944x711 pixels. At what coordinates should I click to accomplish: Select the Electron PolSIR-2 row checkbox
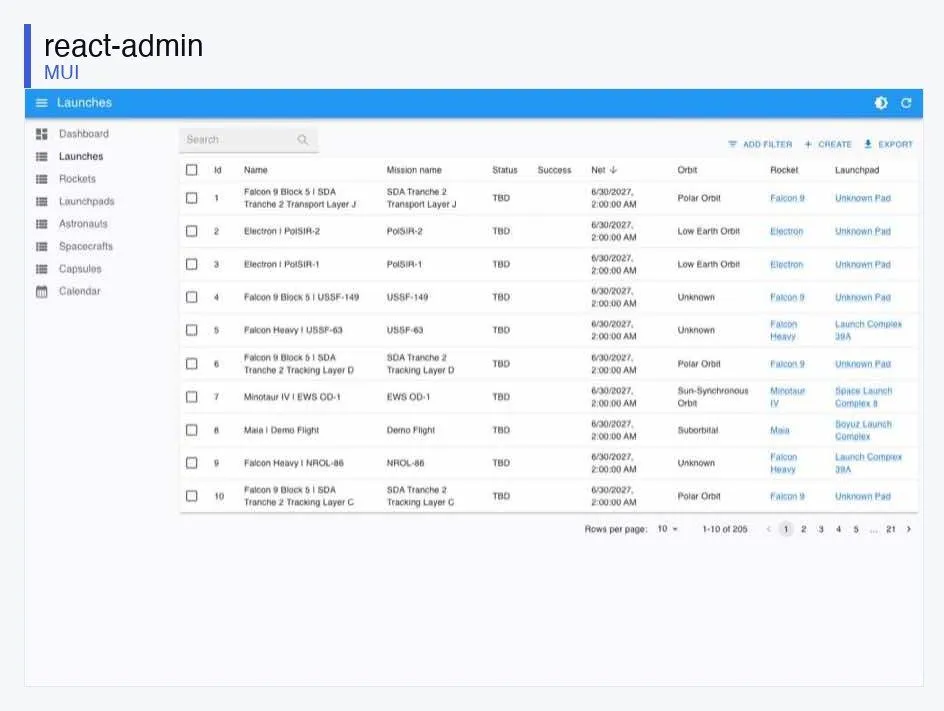pyautogui.click(x=191, y=231)
